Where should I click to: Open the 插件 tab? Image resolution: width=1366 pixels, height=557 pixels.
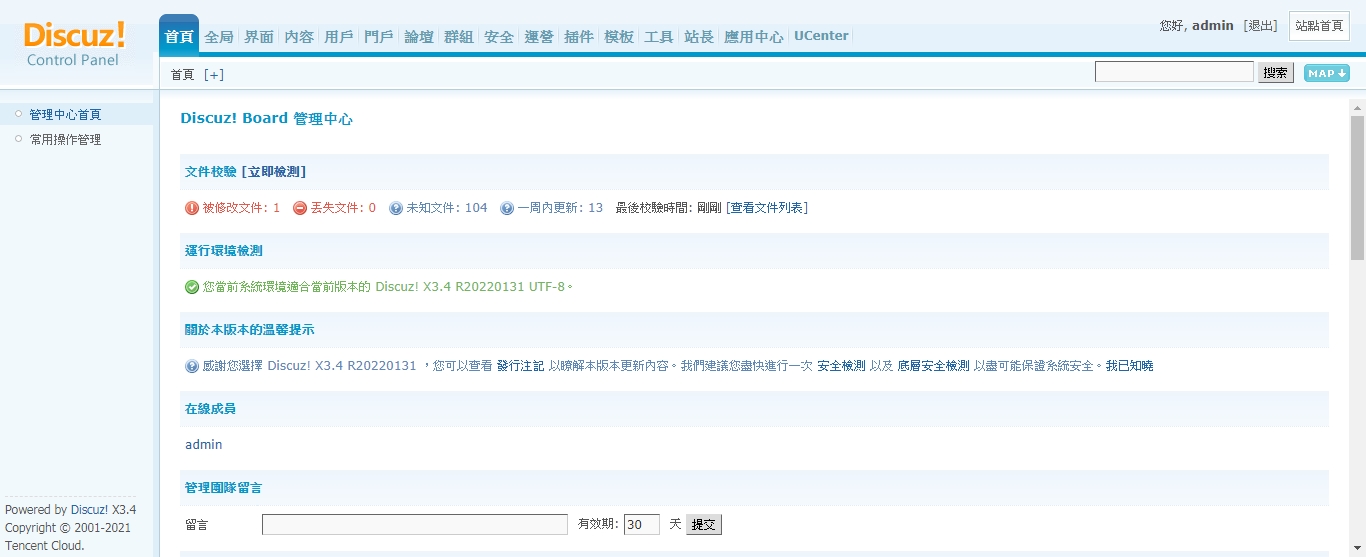click(x=579, y=36)
